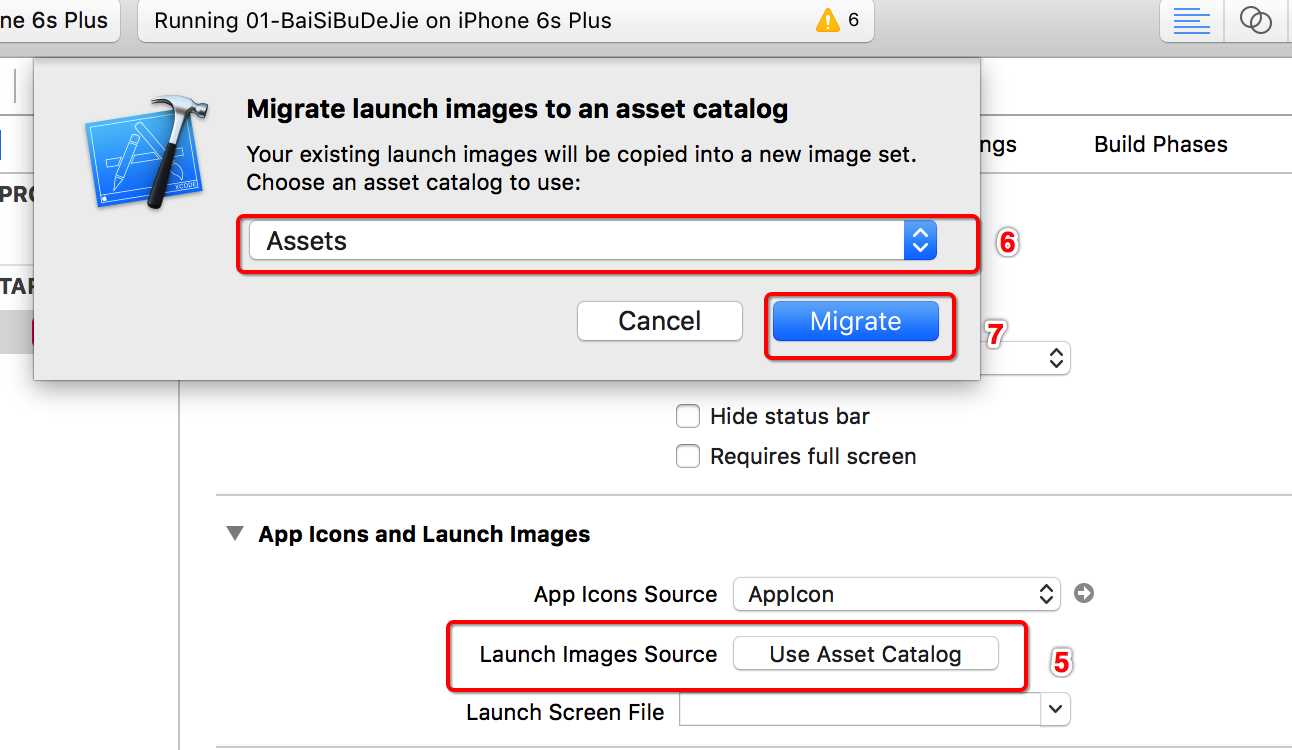Click into the Launch Screen File text field

[x=859, y=710]
